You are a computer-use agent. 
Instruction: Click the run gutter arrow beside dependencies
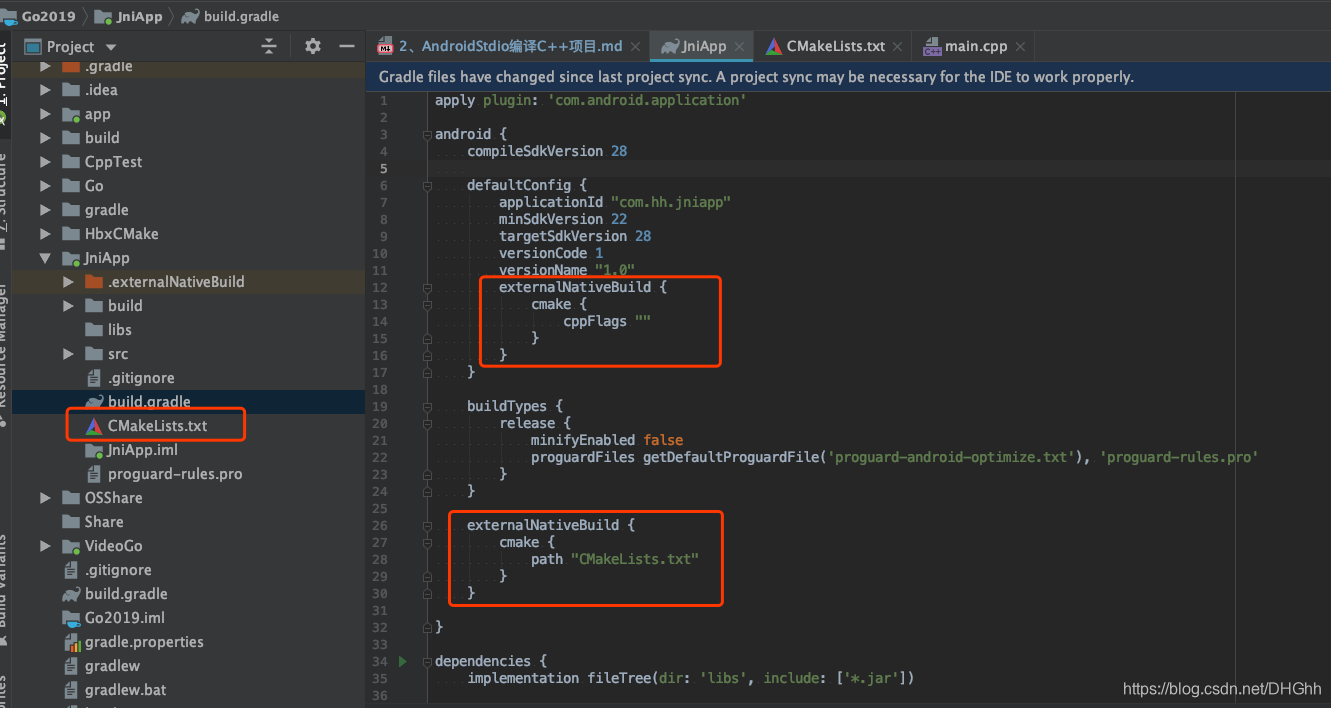(403, 661)
